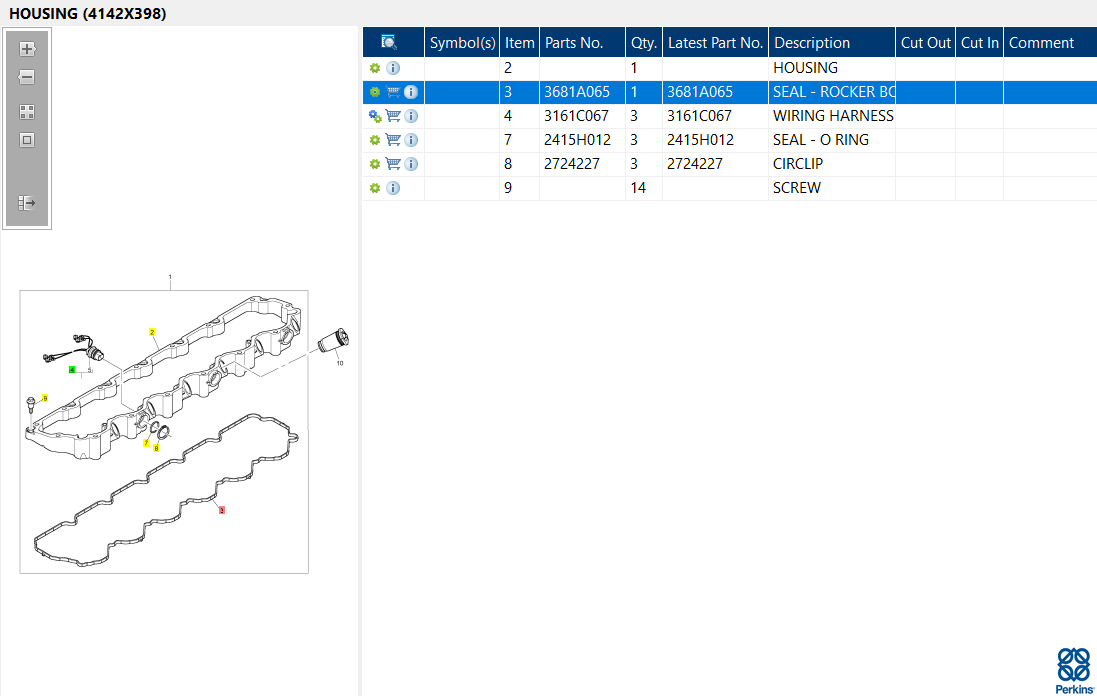This screenshot has width=1097, height=696.
Task: Zoom out of the parts diagram
Action: pyautogui.click(x=27, y=77)
